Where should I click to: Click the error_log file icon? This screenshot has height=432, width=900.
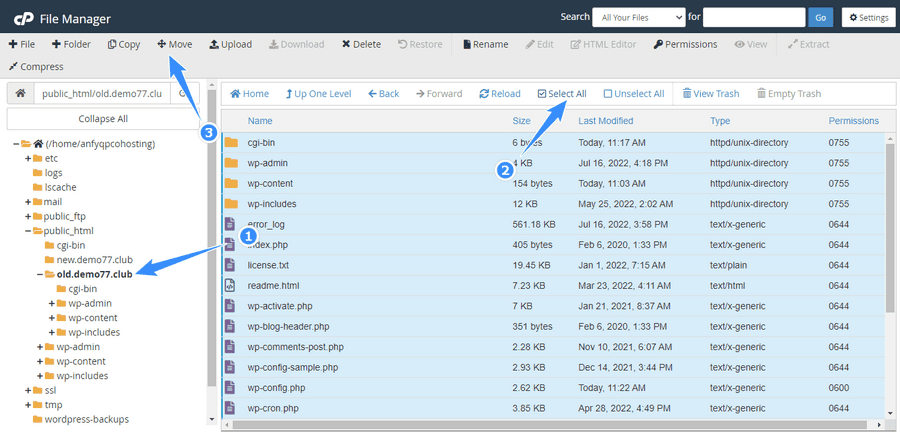(230, 224)
